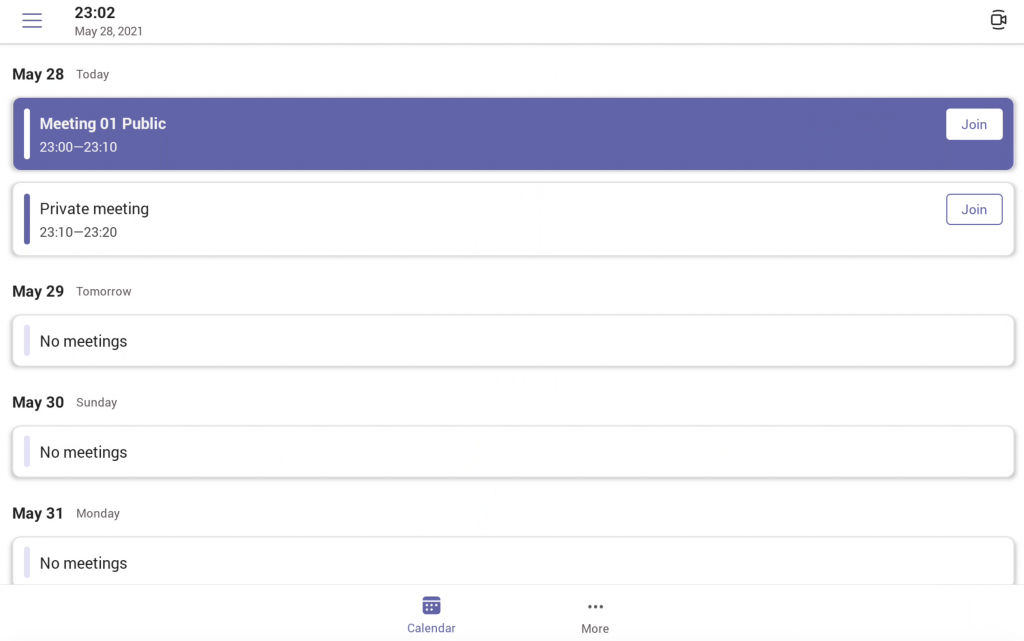
Task: Click the May 28 Today date header
Action: point(60,74)
